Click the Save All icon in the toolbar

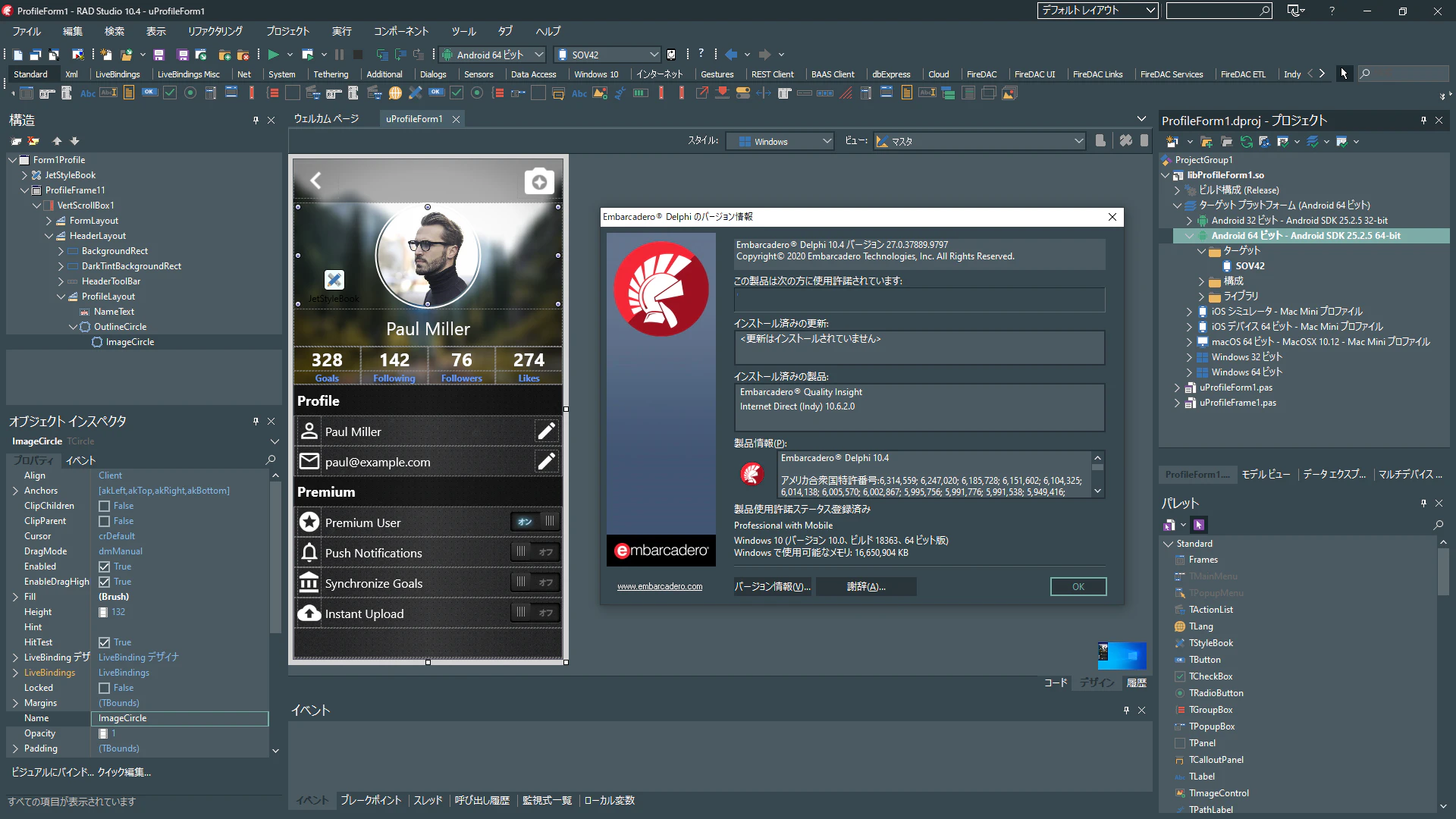click(x=183, y=55)
